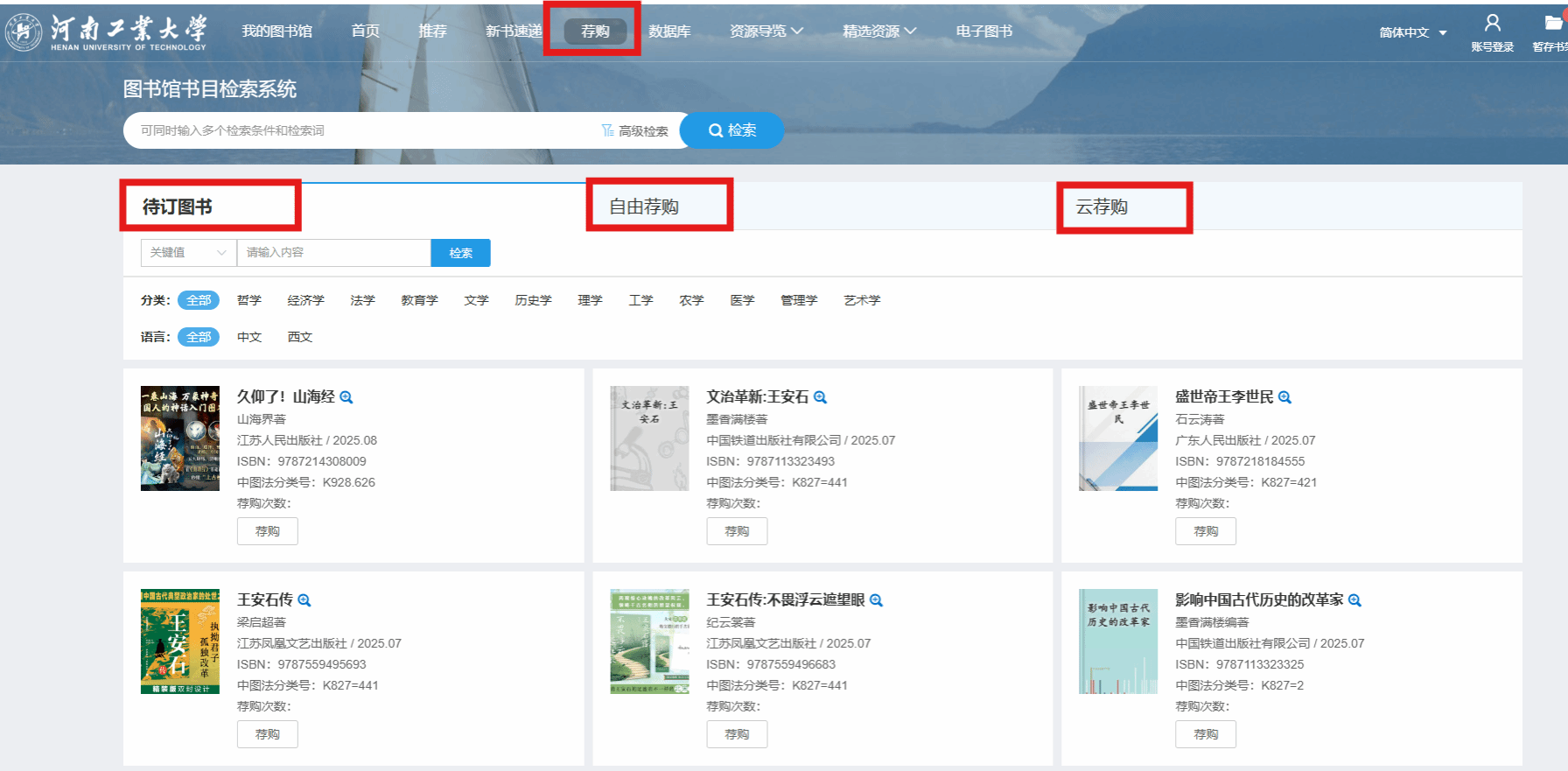Click magnifier icon next to 王安石传 title
The height and width of the screenshot is (771, 1568).
coord(304,600)
